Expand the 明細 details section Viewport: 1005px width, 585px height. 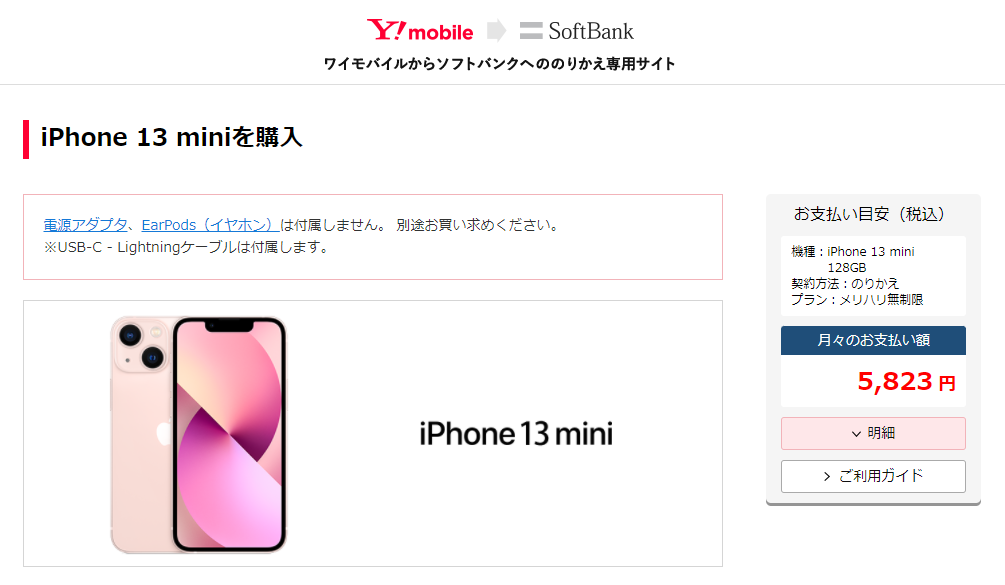[873, 433]
